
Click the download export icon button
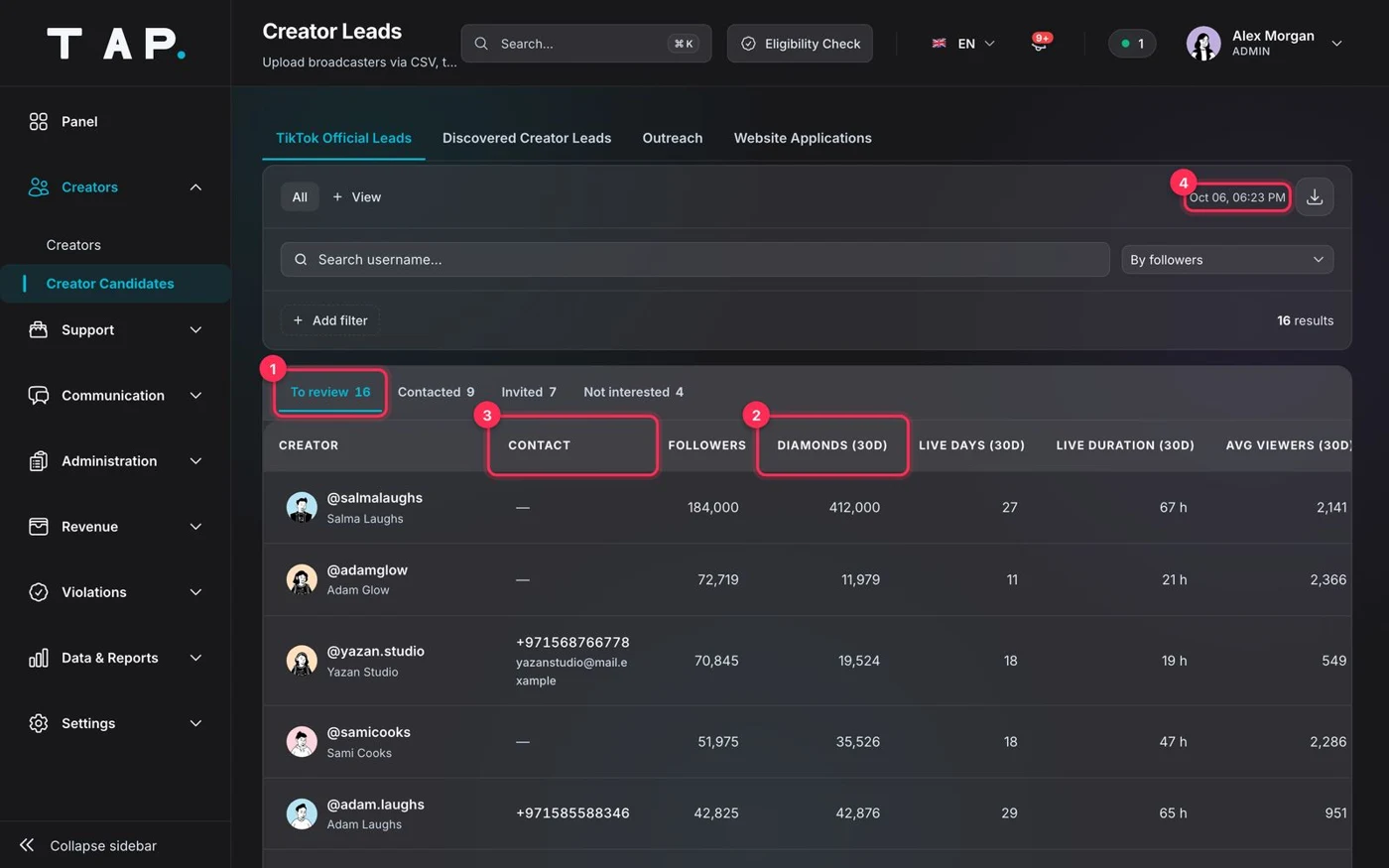[1315, 196]
